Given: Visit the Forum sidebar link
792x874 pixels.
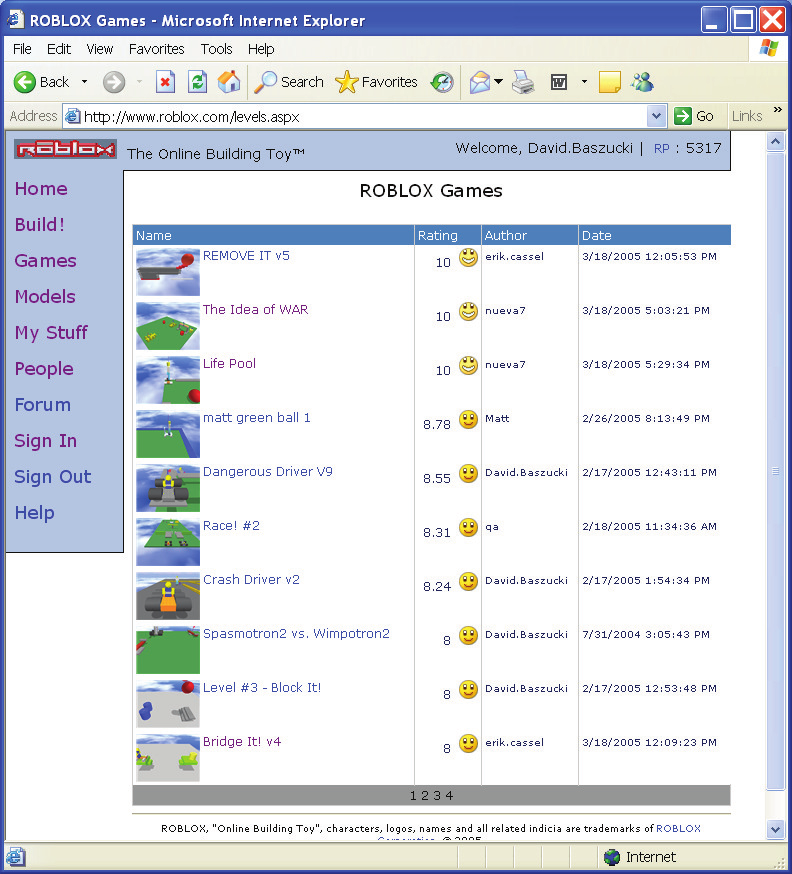Looking at the screenshot, I should tap(43, 405).
